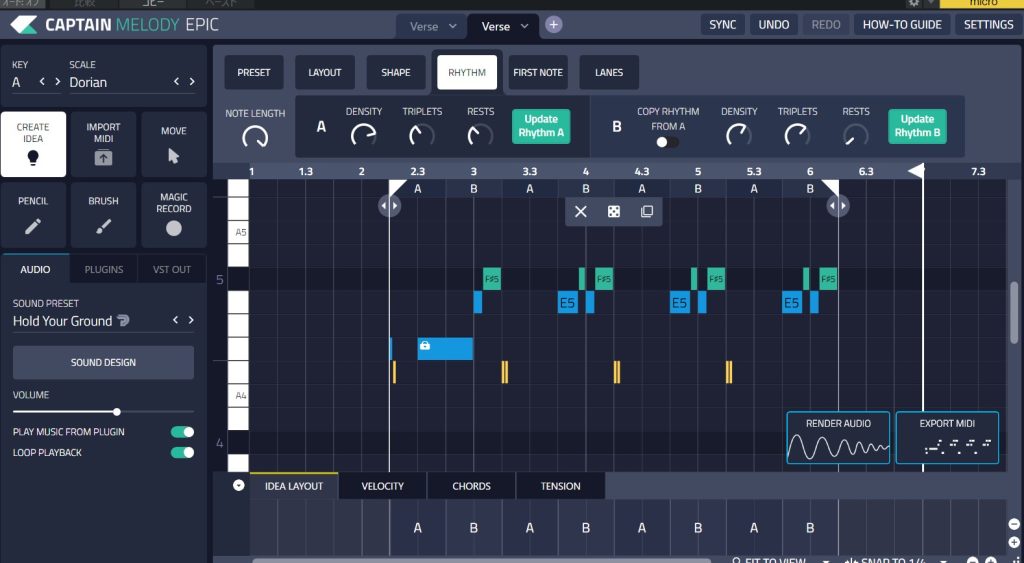Adjust the Volume slider handle
The height and width of the screenshot is (563, 1024).
click(117, 412)
